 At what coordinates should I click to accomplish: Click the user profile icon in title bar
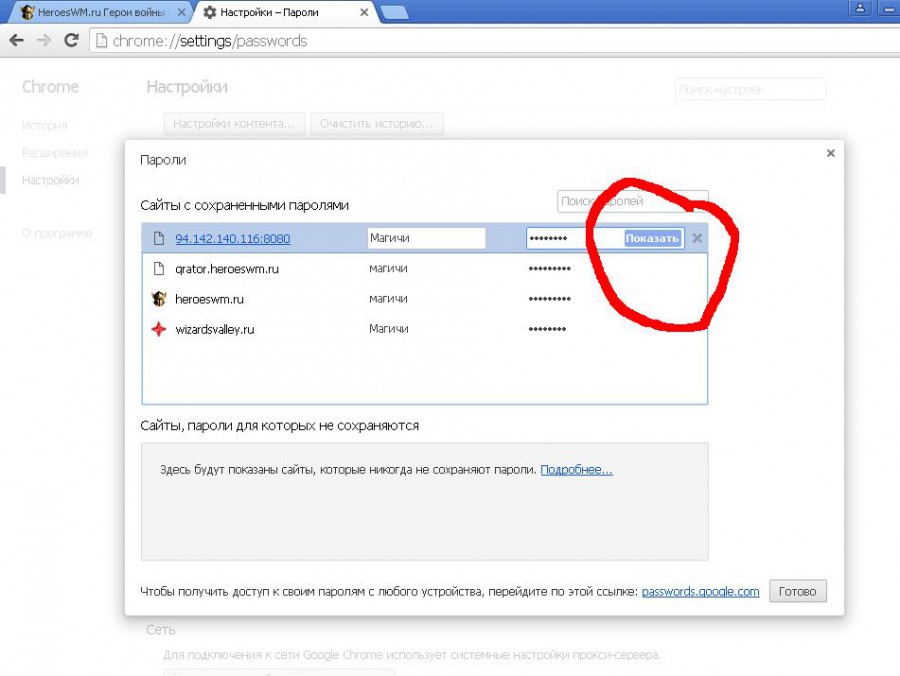click(860, 8)
